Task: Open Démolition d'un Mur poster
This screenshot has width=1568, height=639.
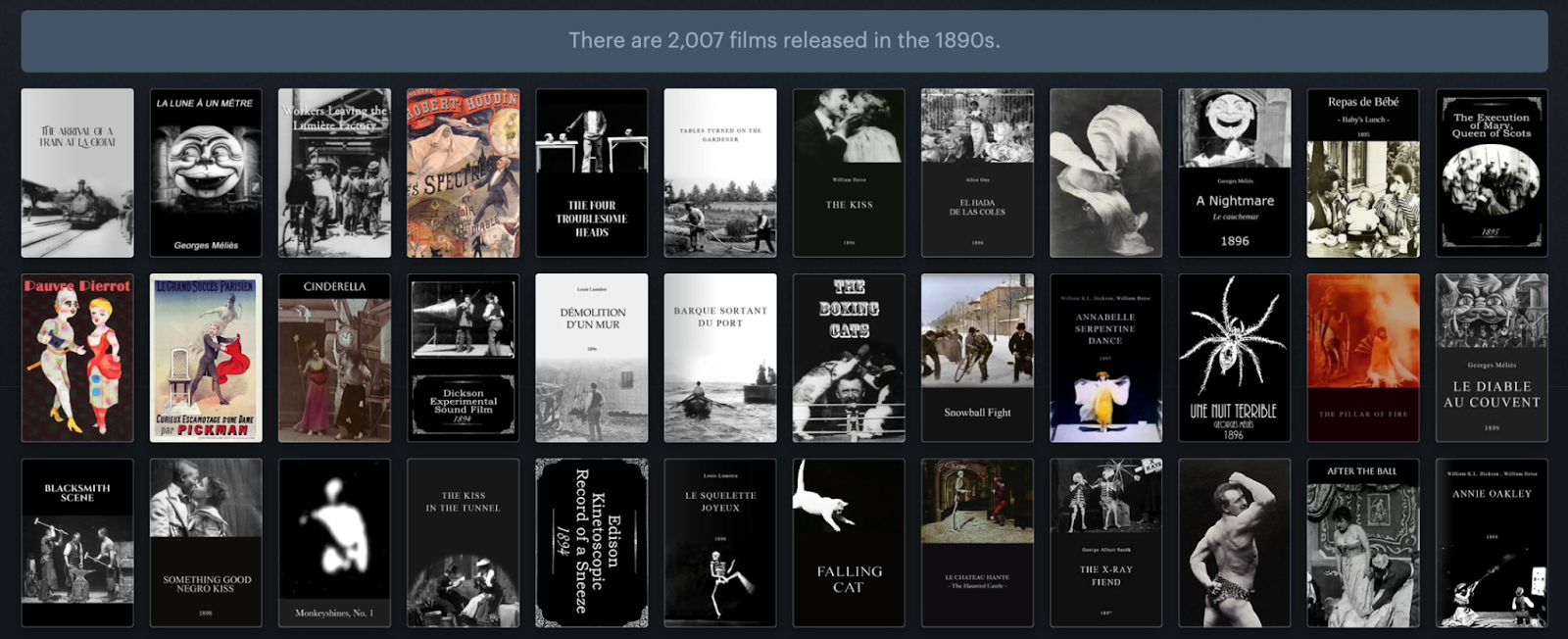Action: [x=592, y=358]
